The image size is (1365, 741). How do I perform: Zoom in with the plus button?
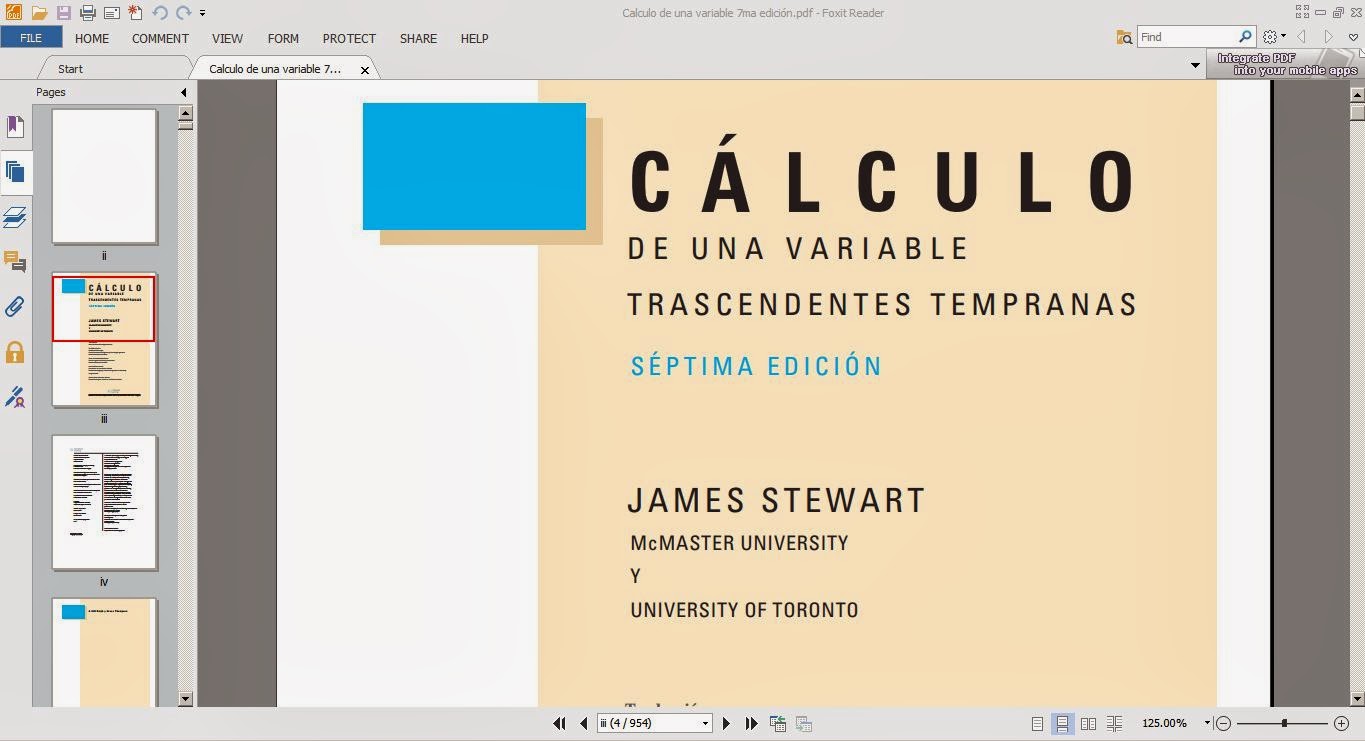coord(1342,723)
